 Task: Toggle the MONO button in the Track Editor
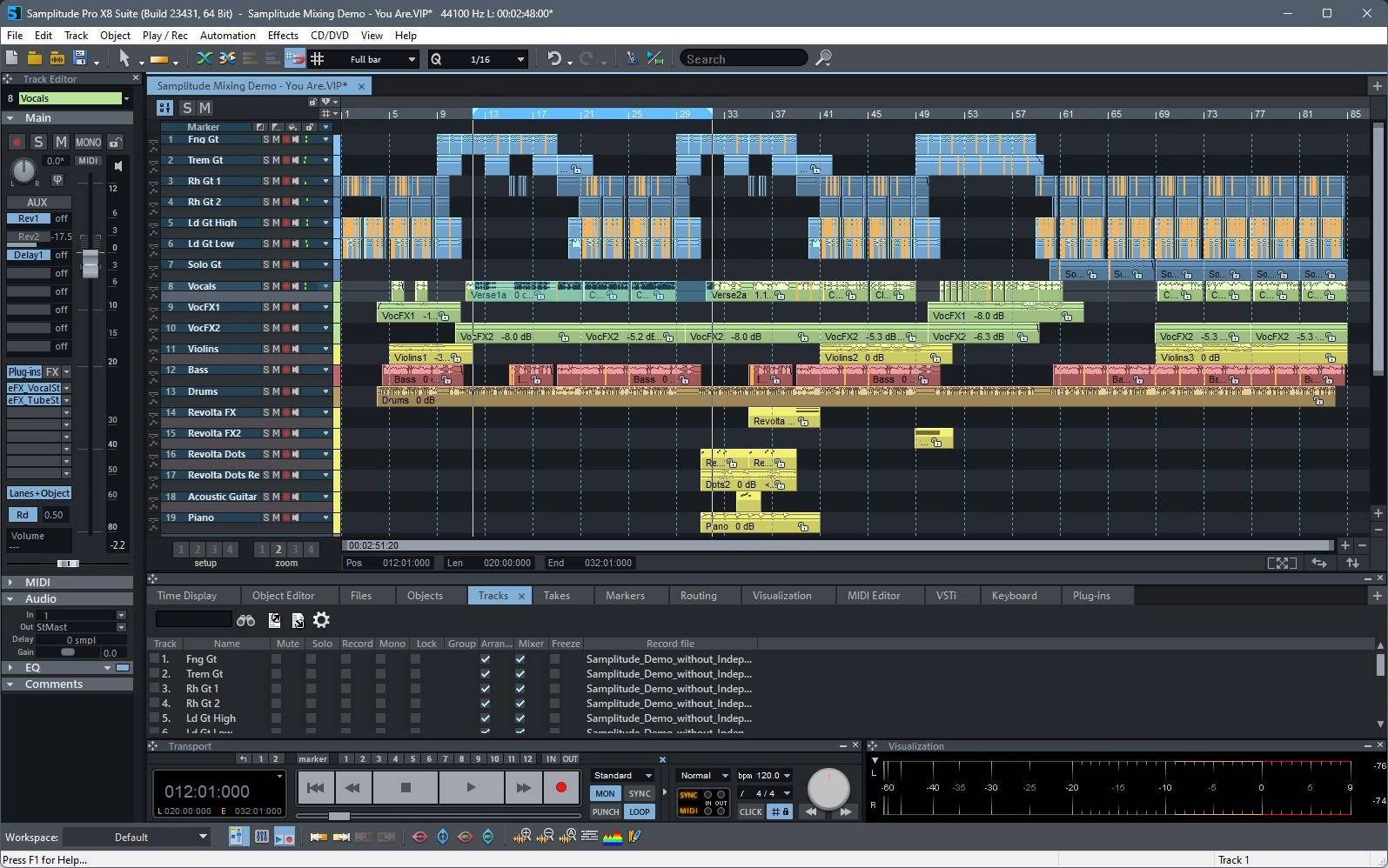tap(88, 142)
